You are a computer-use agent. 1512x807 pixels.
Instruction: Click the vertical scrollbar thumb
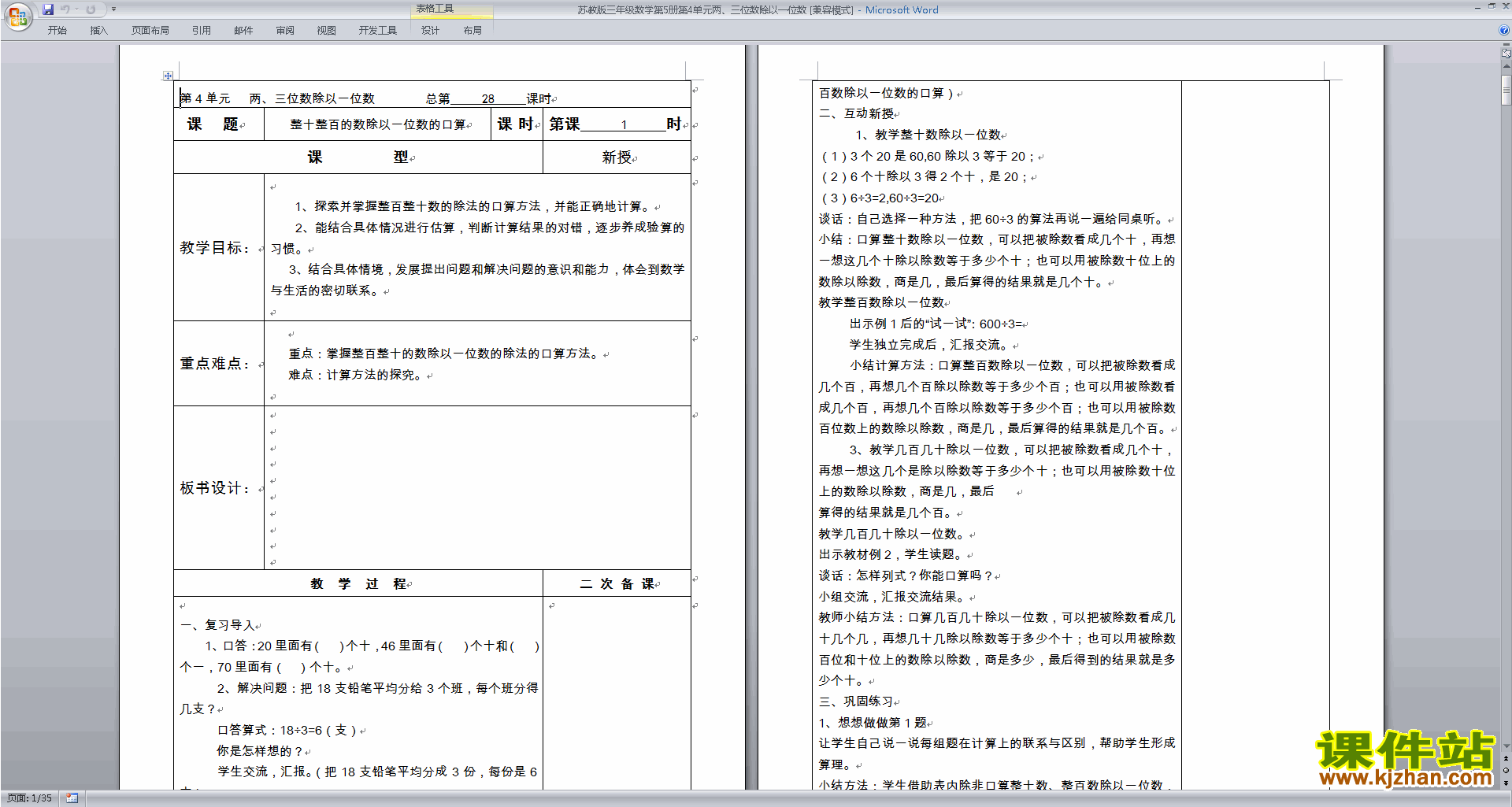1506,90
